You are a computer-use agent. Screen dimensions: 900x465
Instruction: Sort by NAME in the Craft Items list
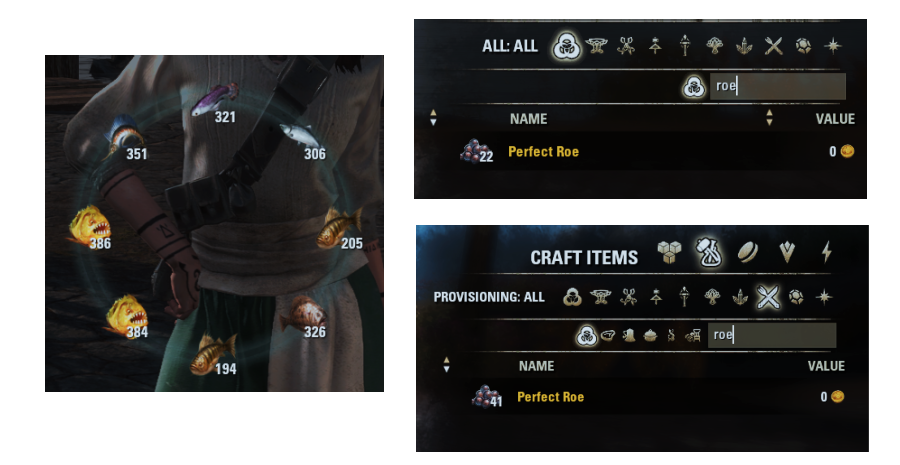click(x=536, y=366)
